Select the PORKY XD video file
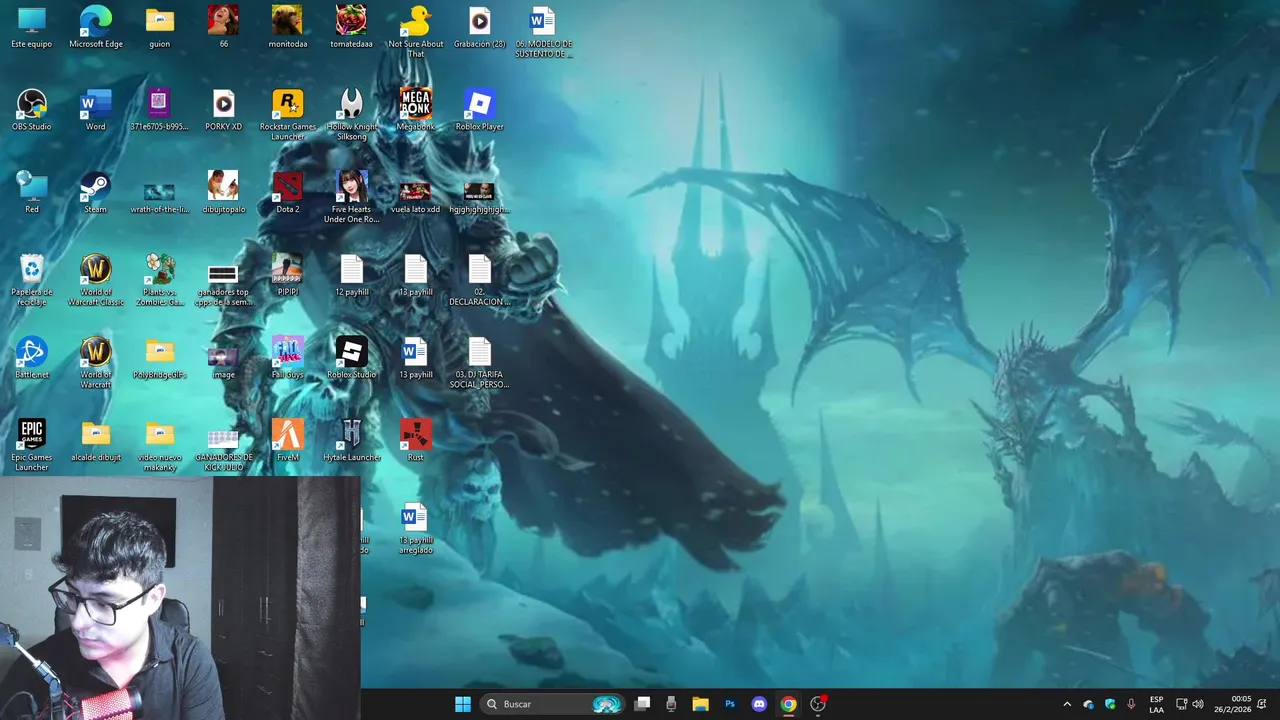Image resolution: width=1280 pixels, height=720 pixels. coord(223,111)
